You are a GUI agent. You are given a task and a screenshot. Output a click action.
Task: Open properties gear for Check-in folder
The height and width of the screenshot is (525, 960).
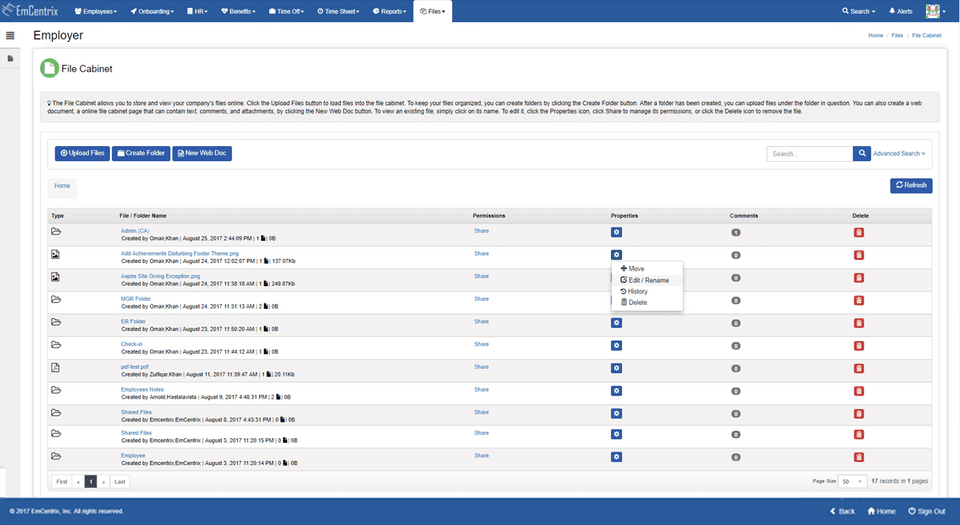pyautogui.click(x=616, y=346)
